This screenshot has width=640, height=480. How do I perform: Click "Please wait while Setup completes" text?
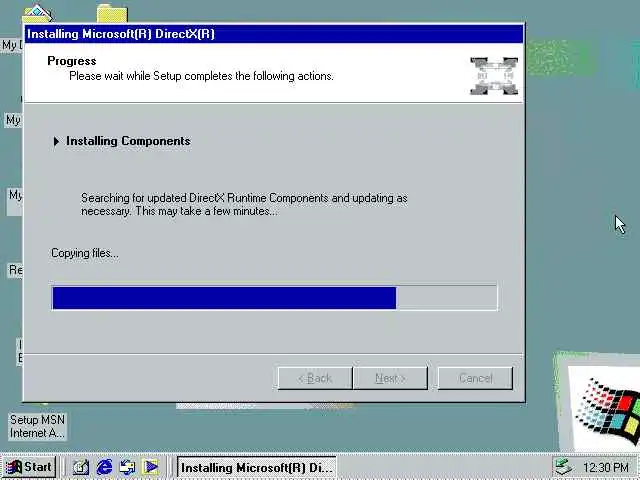click(151, 76)
